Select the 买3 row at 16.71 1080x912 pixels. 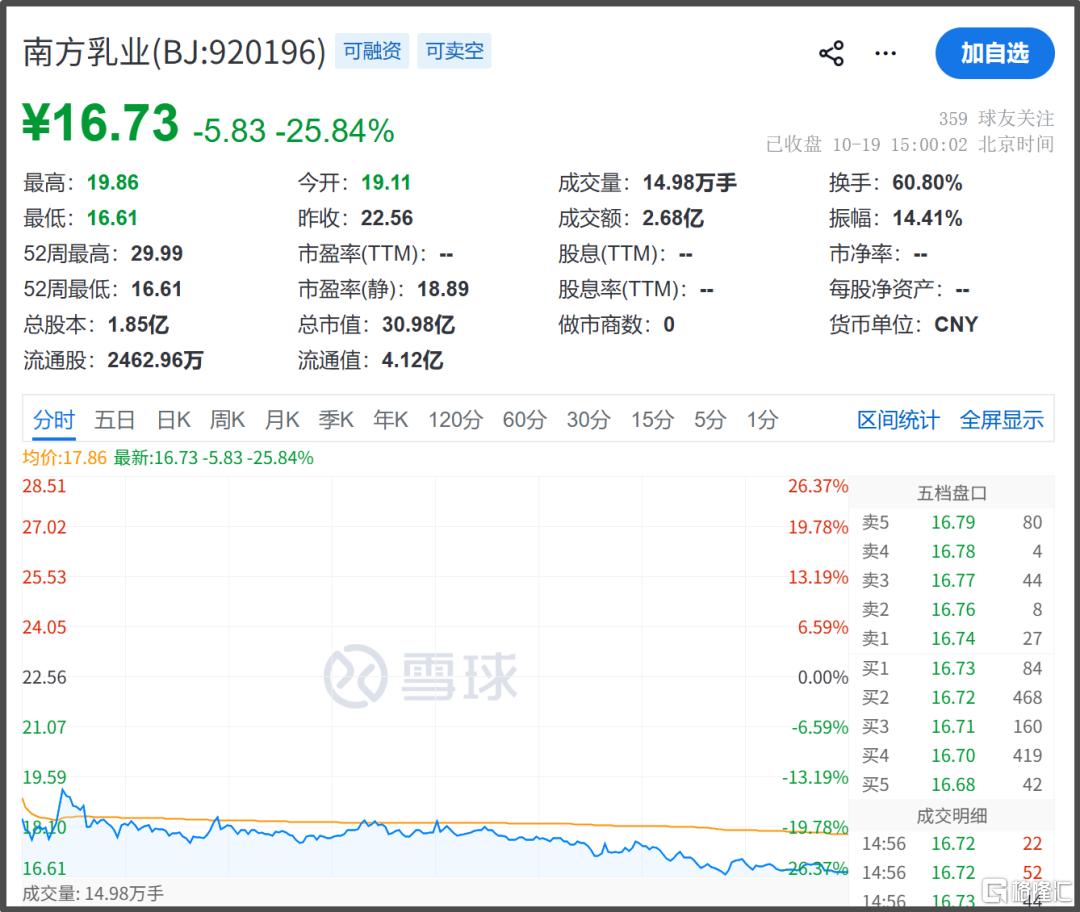tap(952, 727)
